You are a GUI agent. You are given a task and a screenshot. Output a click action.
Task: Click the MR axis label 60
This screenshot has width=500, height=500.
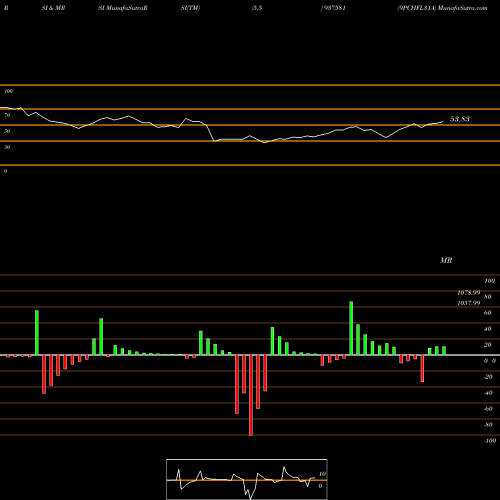click(x=487, y=313)
